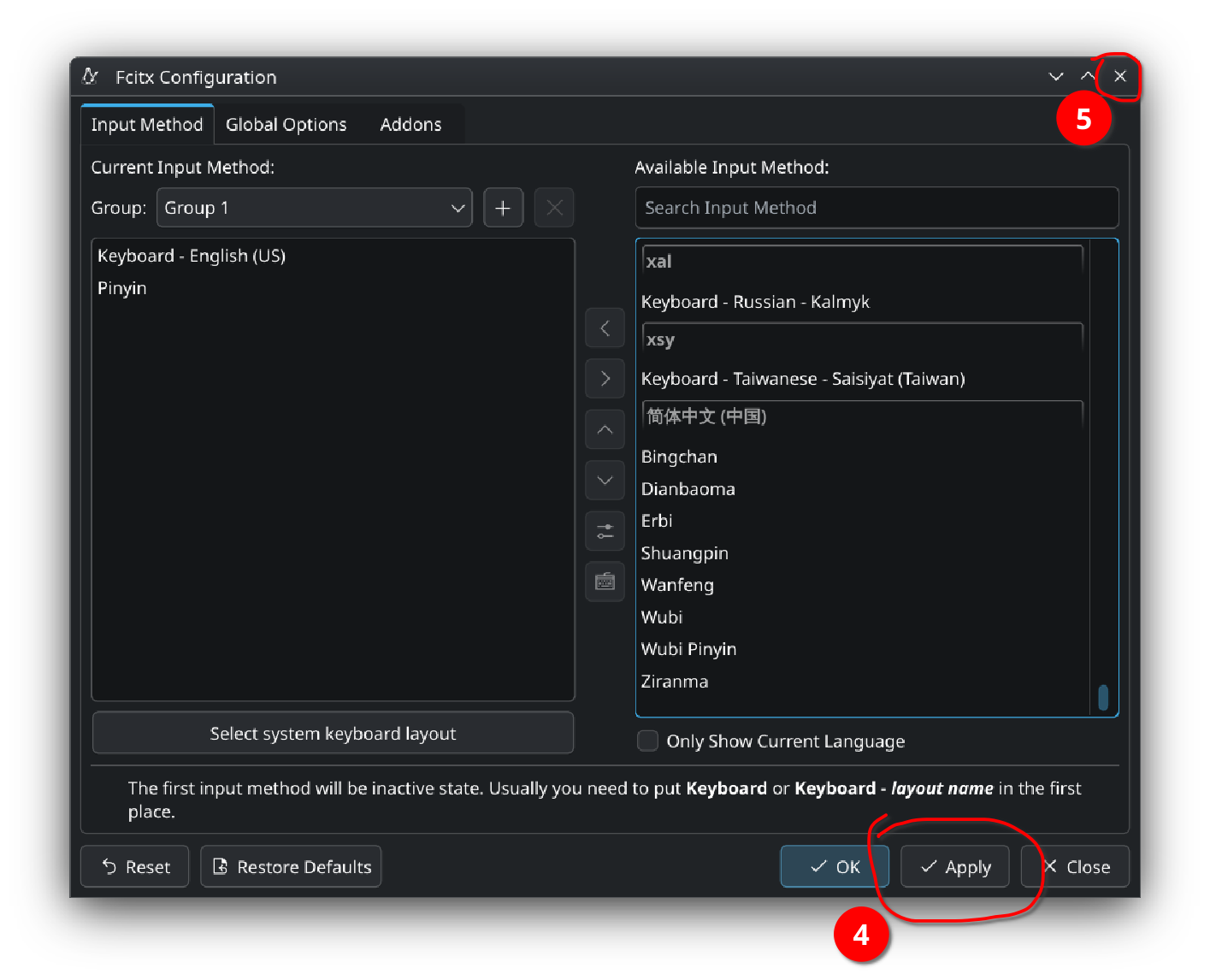Click Select system keyboard layout button
Viewport: 1210px width, 980px height.
tap(333, 734)
